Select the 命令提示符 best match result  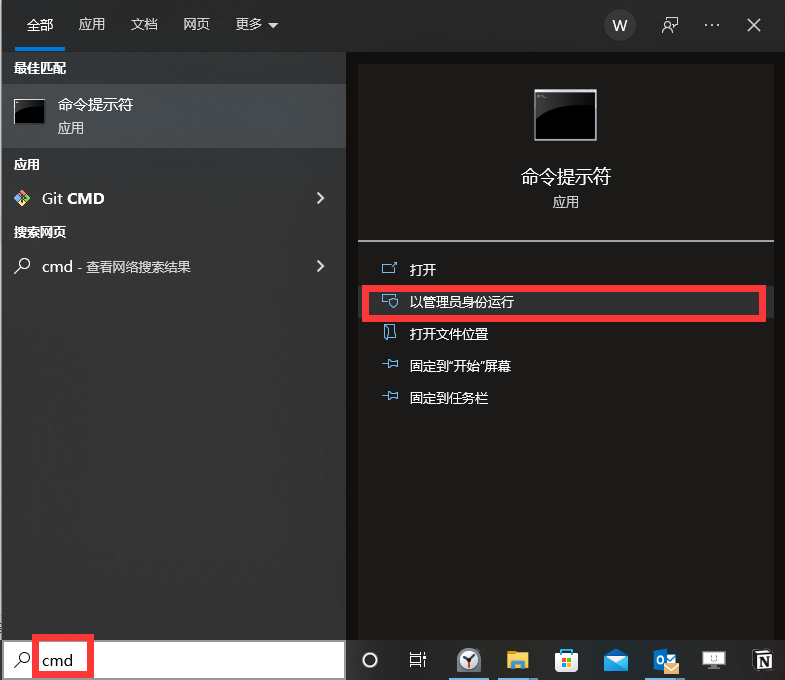pos(174,116)
